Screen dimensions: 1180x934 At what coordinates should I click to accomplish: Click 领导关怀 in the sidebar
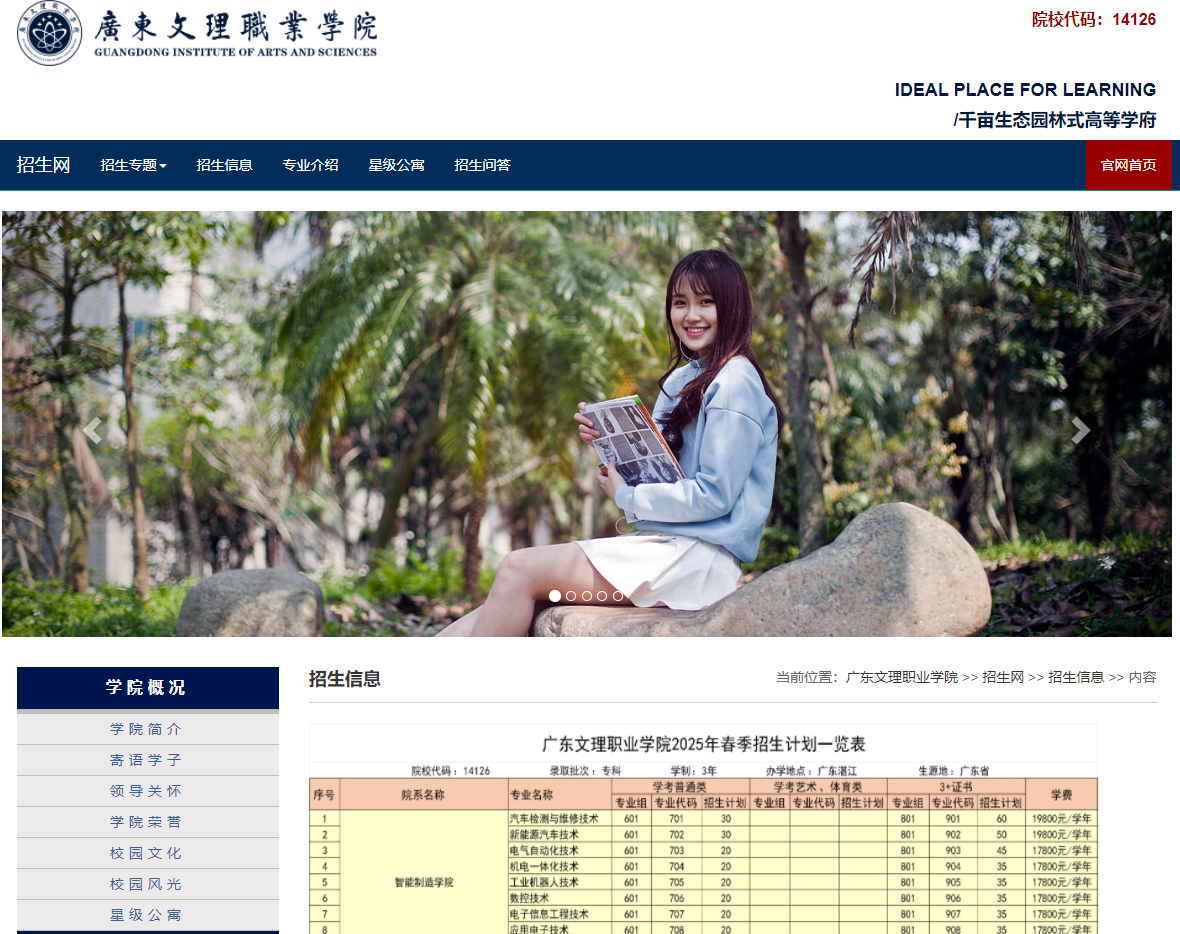tap(147, 791)
